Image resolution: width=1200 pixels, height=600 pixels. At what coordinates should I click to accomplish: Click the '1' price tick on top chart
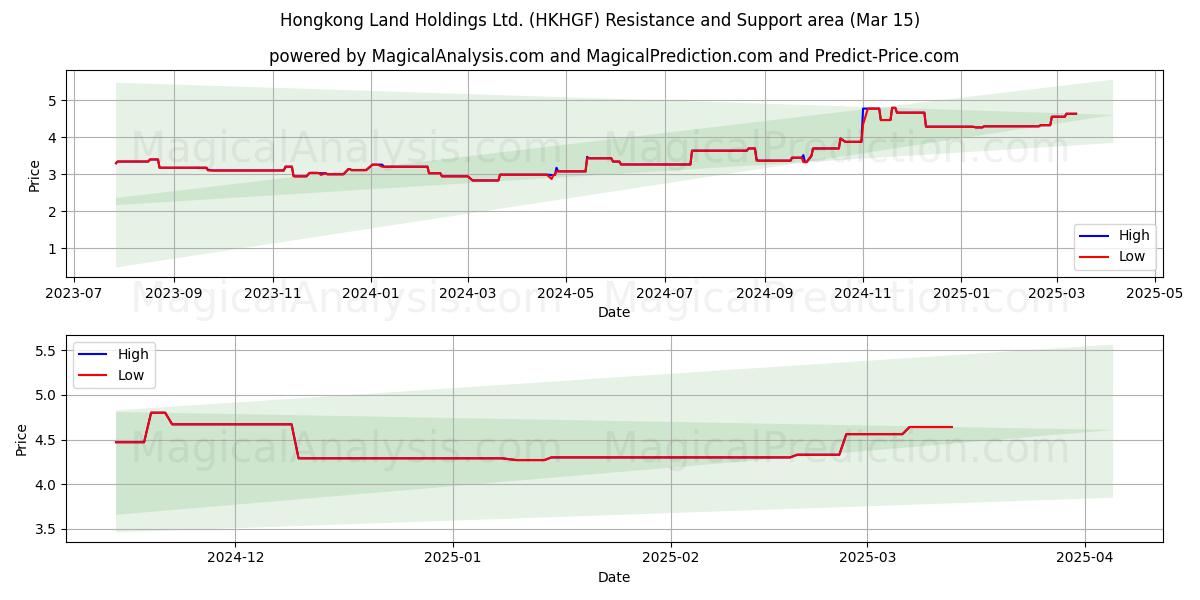tap(55, 249)
